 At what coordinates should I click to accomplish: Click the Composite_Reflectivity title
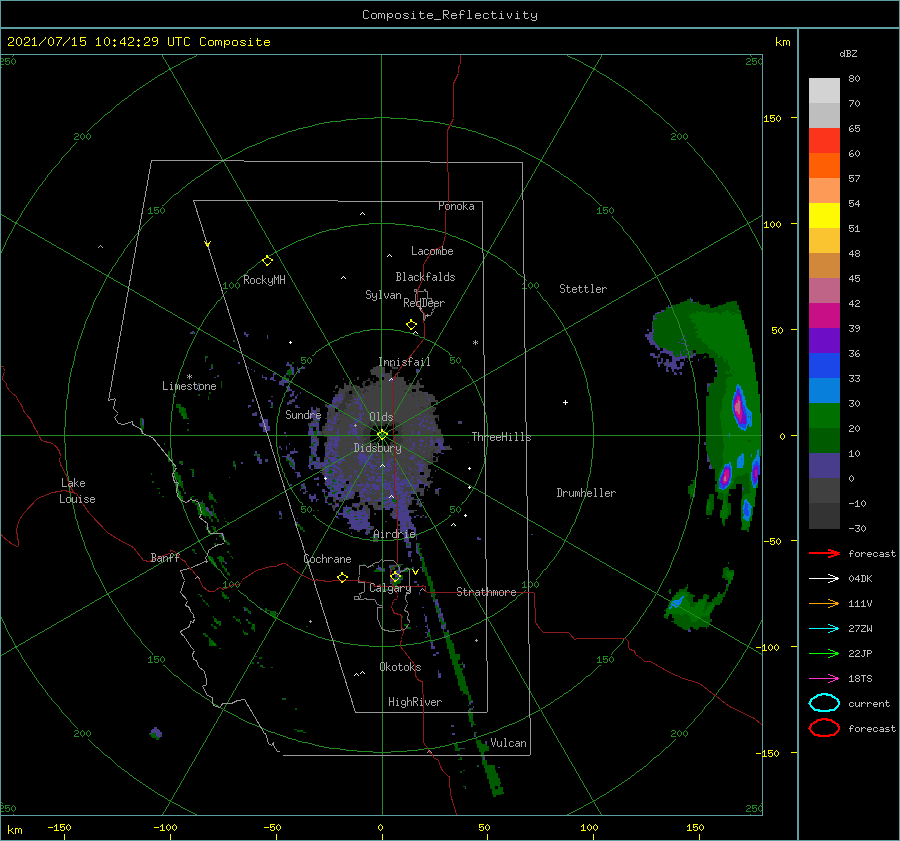[450, 15]
